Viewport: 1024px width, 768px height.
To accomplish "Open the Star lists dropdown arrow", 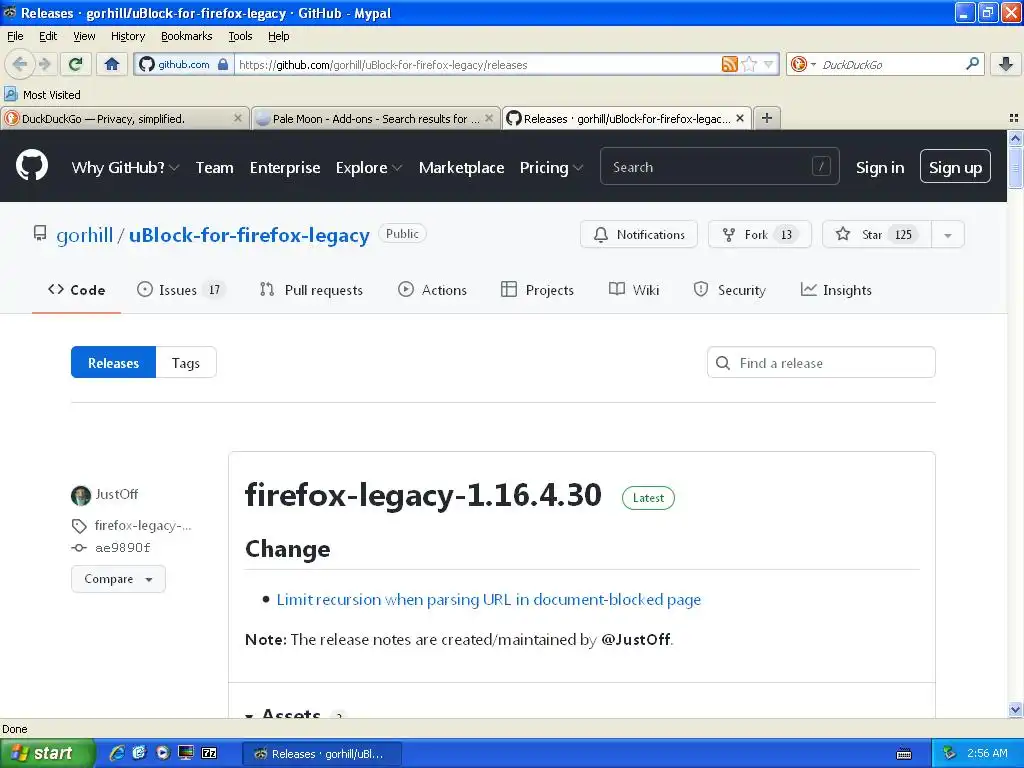I will tap(948, 235).
